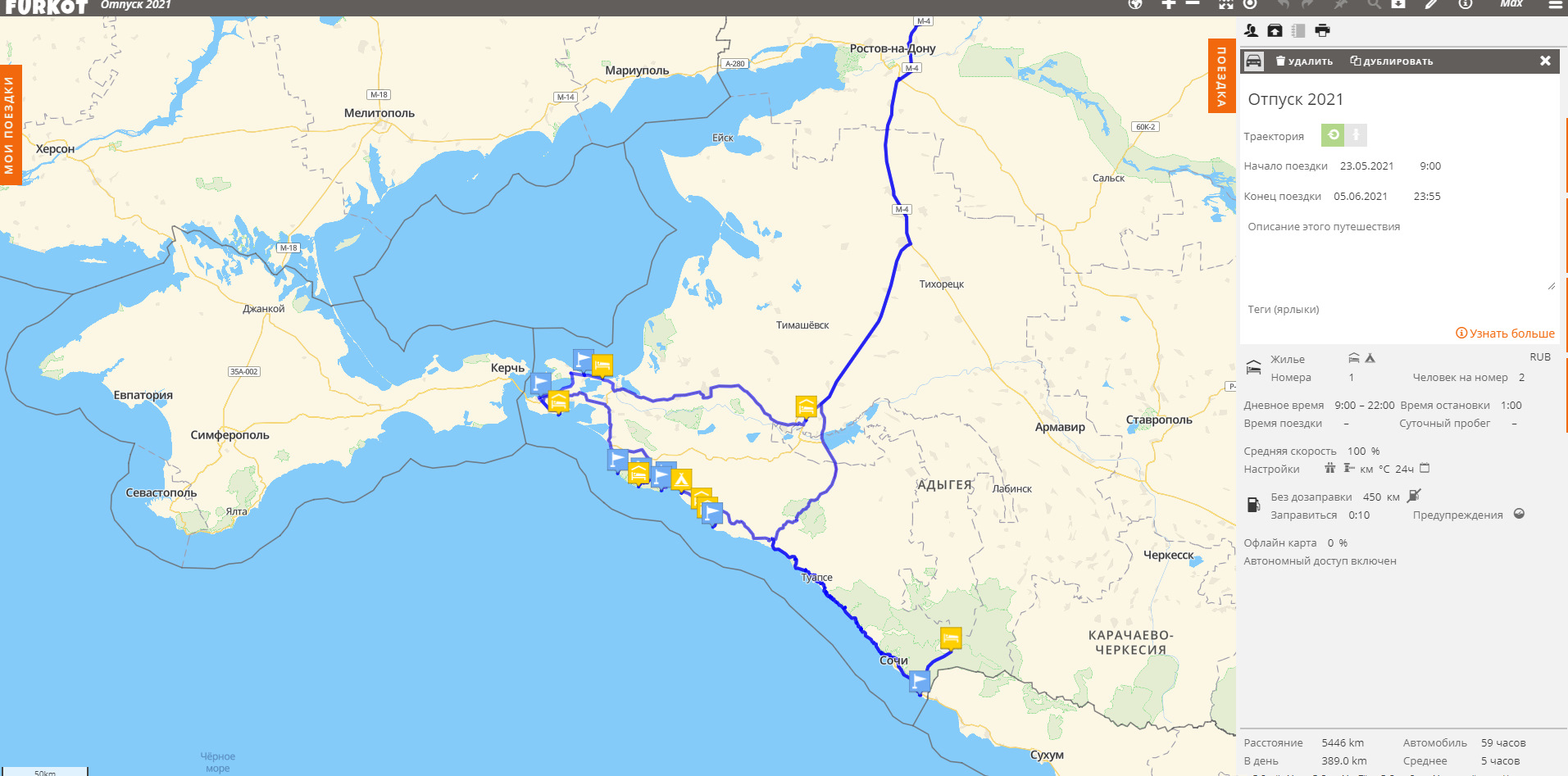The width and height of the screenshot is (1568, 776).
Task: Click the Без дозаправки 450 км value
Action: [1381, 497]
